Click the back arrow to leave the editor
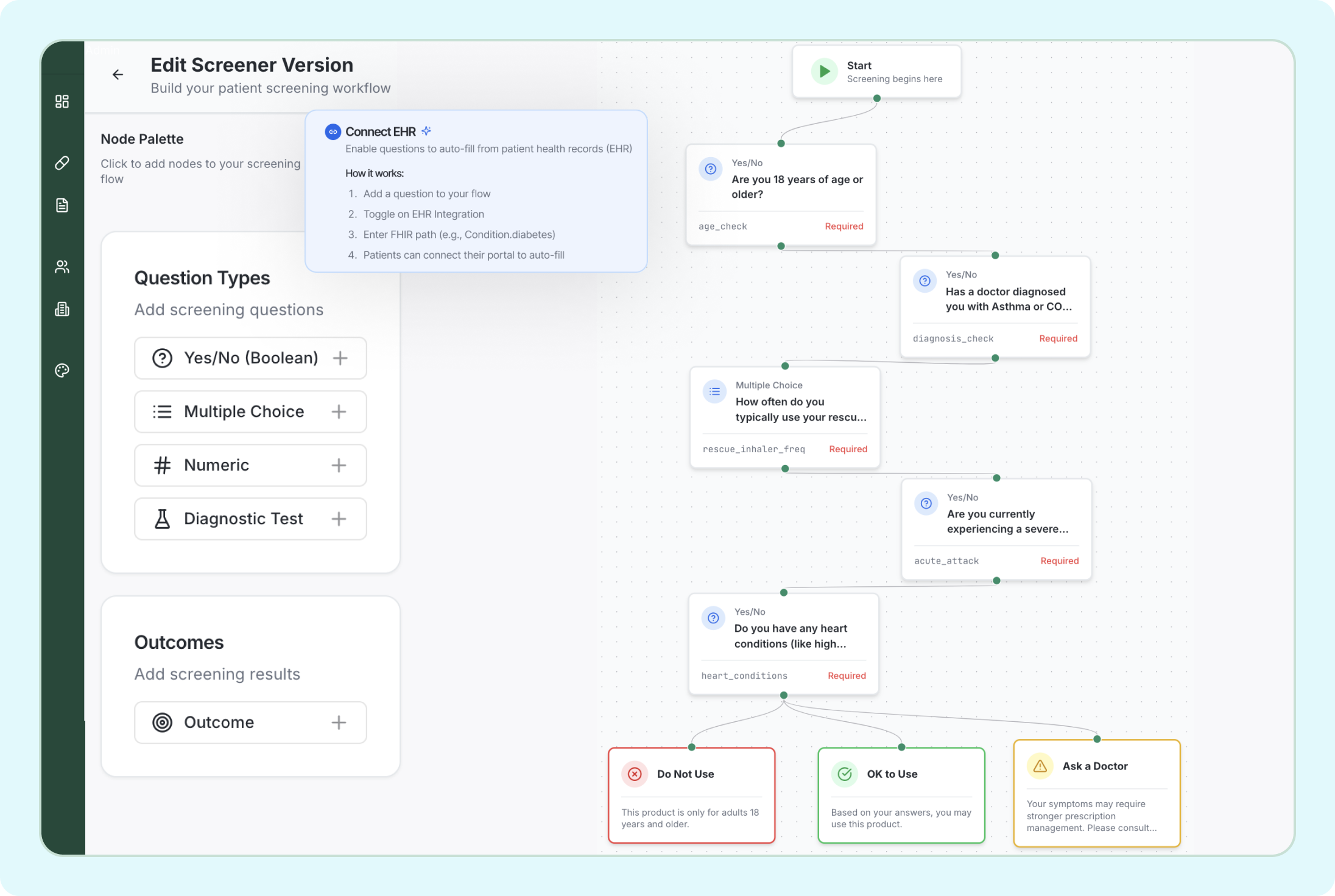Image resolution: width=1335 pixels, height=896 pixels. click(x=117, y=74)
